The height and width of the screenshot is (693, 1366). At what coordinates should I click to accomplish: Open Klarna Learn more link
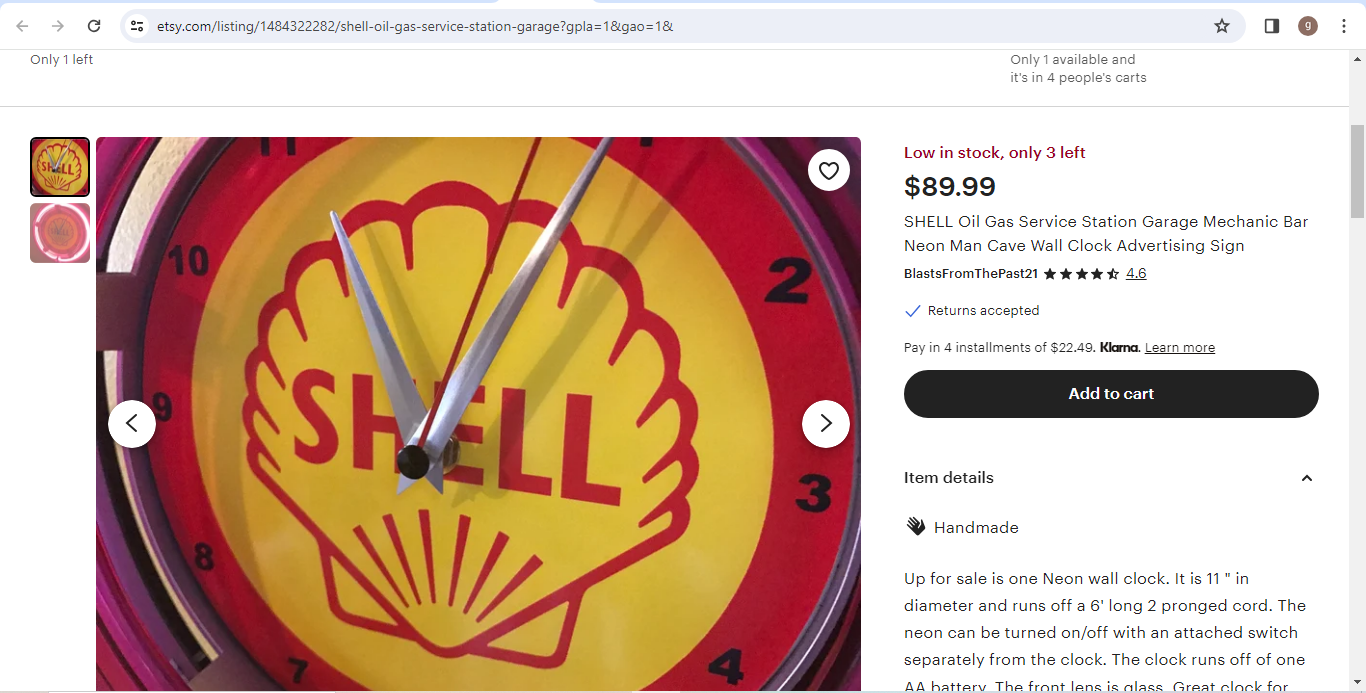point(1180,348)
